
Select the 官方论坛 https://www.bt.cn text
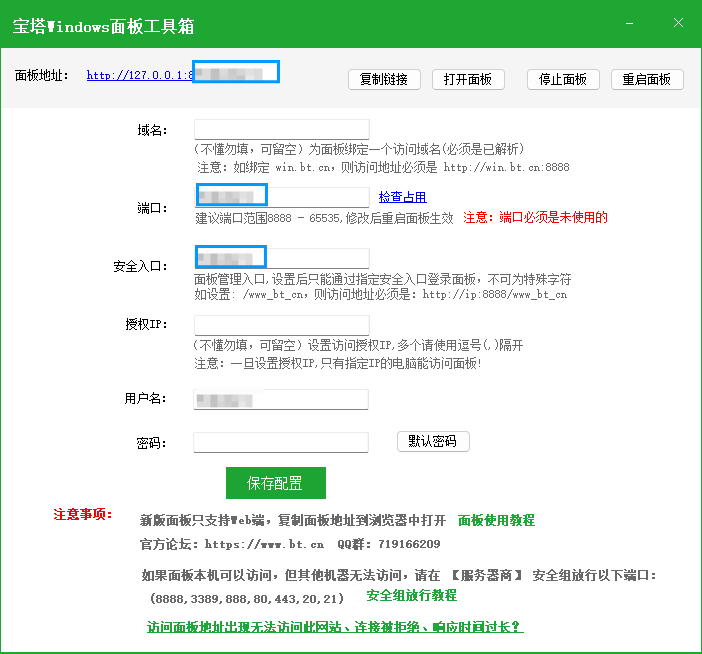232,544
